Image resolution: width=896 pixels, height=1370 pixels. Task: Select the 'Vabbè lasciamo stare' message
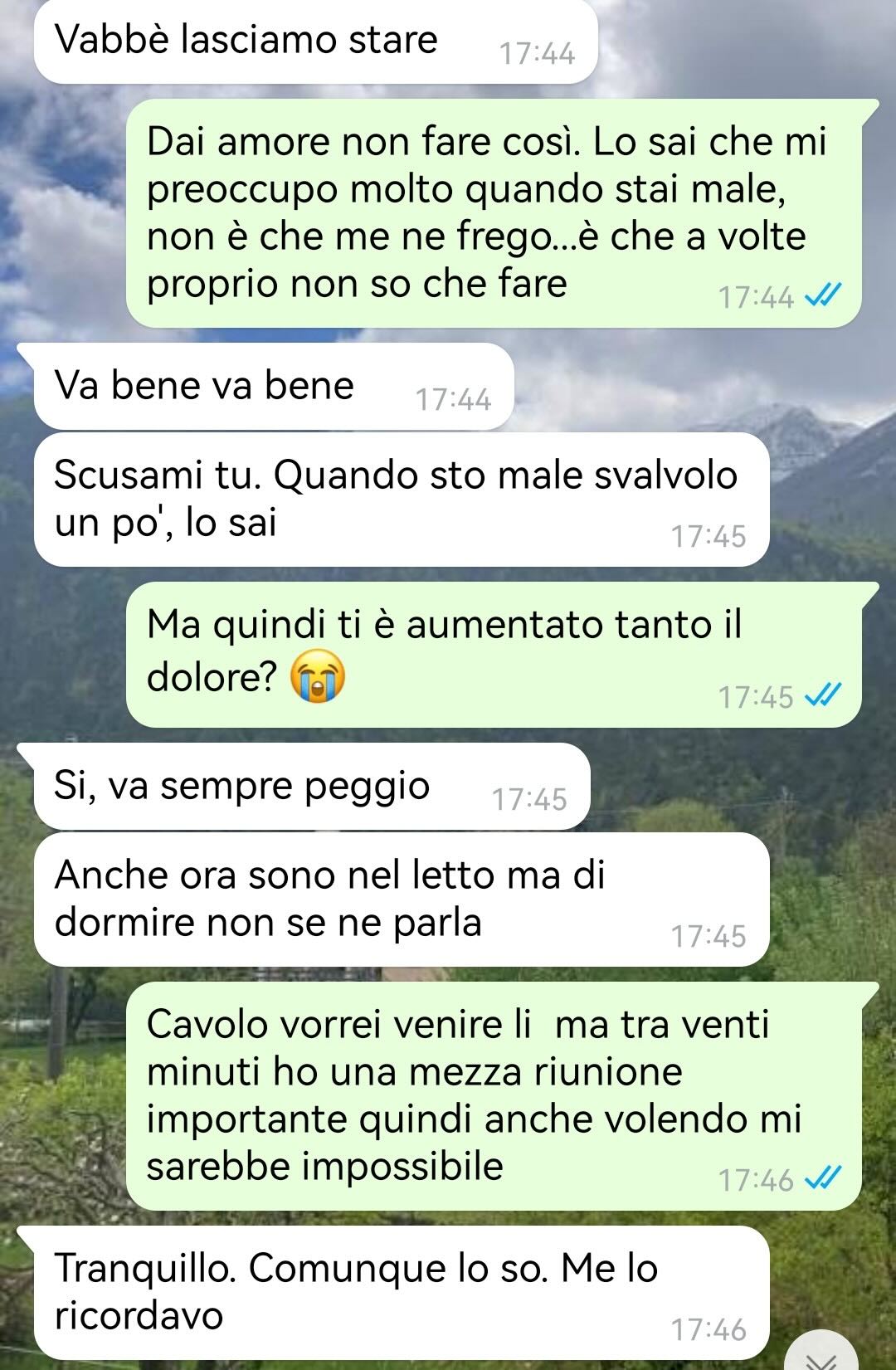coord(315,41)
